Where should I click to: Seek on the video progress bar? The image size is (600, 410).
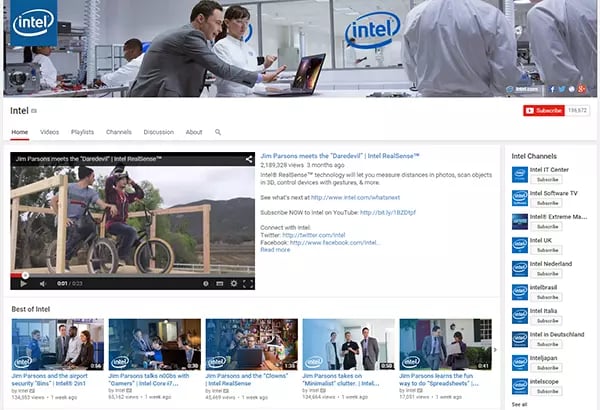(x=132, y=275)
